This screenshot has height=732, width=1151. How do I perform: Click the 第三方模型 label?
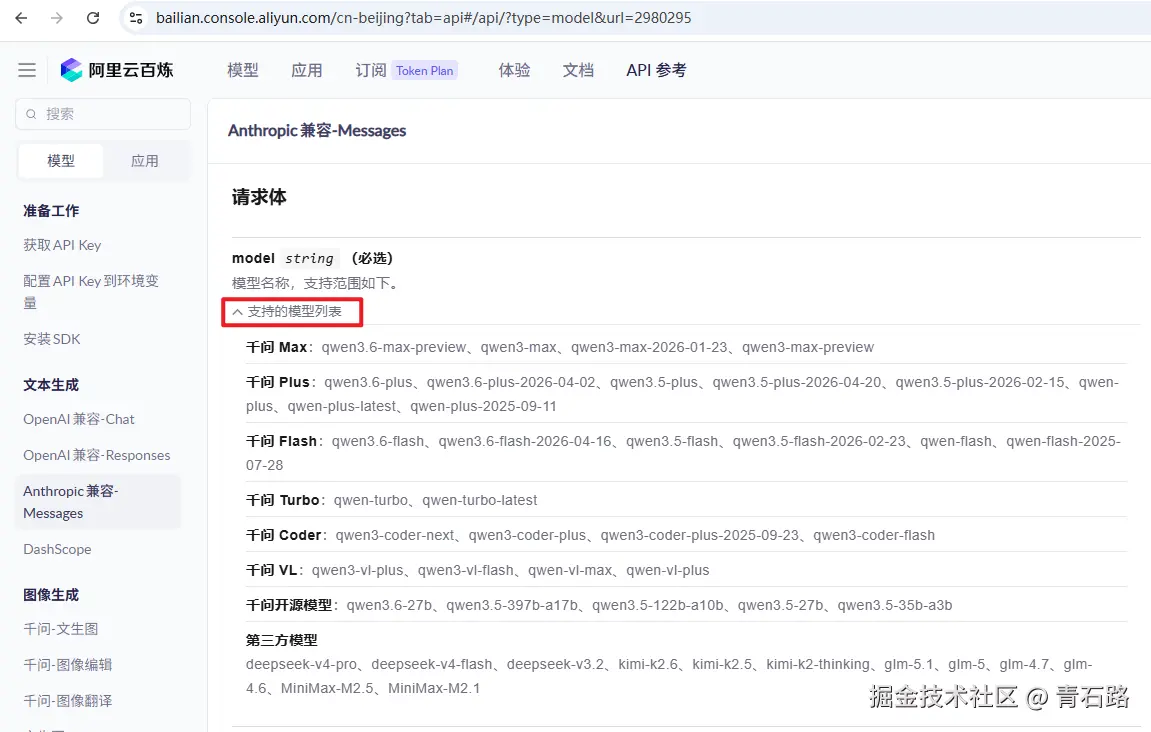click(x=281, y=640)
